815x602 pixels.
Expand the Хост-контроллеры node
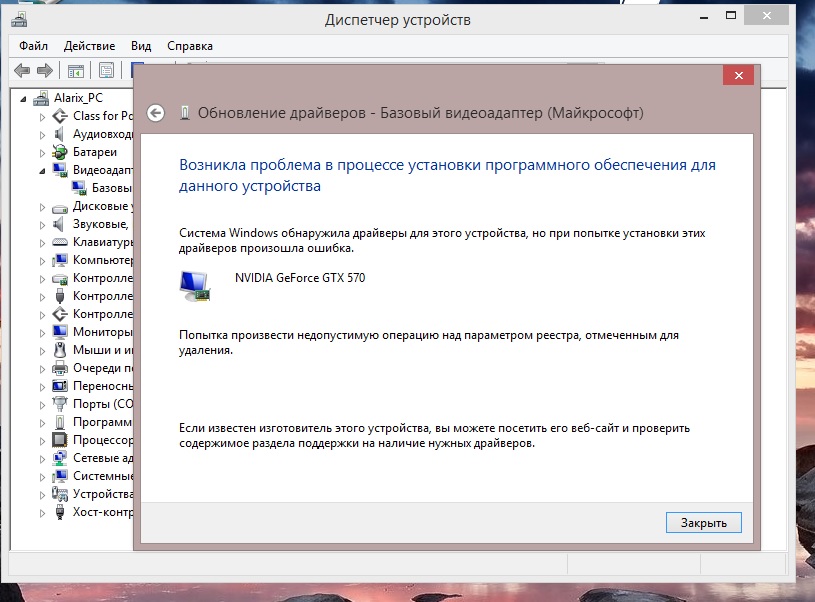43,513
